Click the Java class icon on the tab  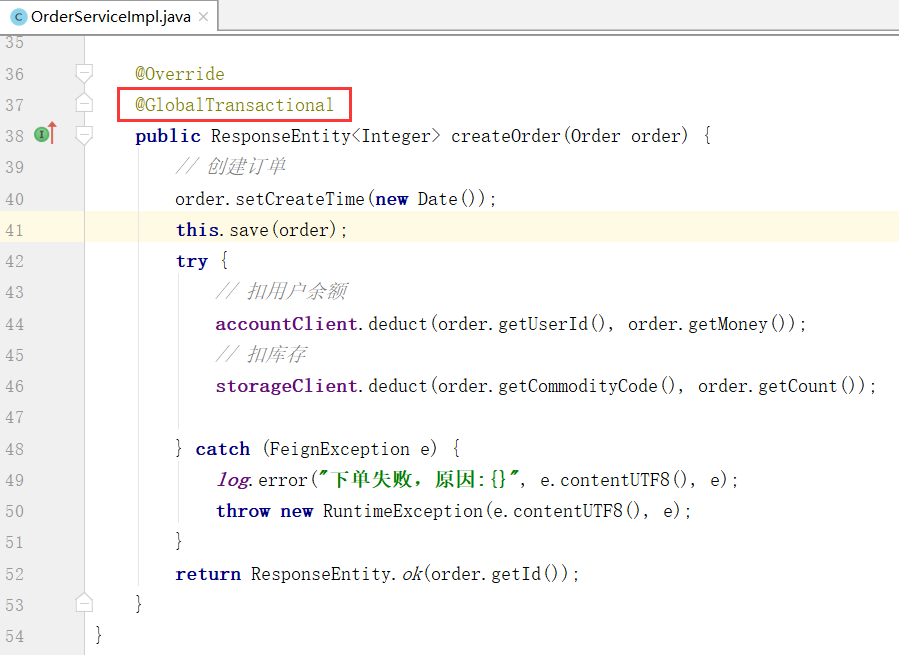click(x=18, y=17)
